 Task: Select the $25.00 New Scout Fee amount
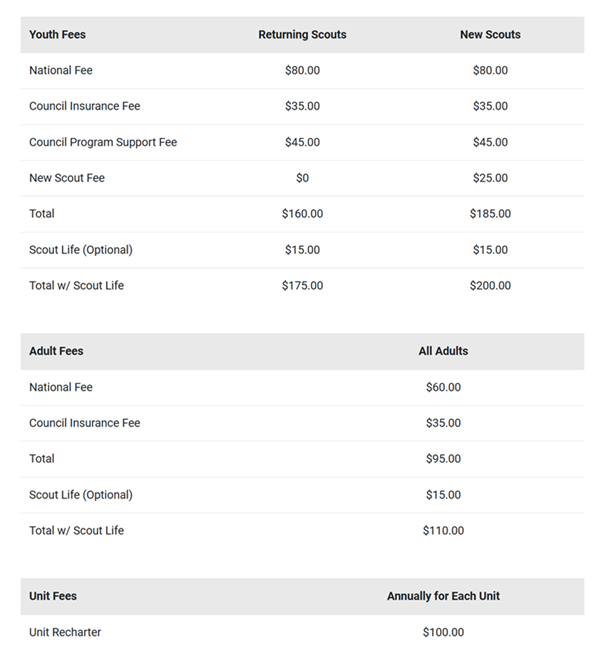coord(490,178)
